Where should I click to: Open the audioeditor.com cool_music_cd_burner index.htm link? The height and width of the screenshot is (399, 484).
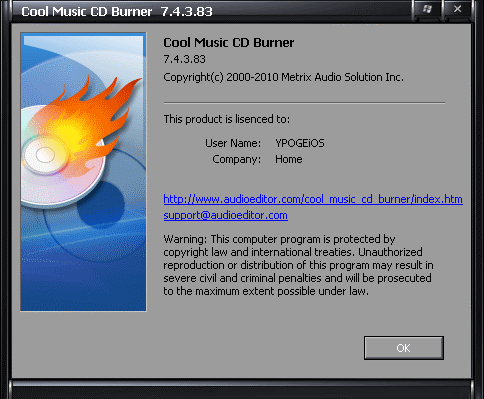coord(313,199)
